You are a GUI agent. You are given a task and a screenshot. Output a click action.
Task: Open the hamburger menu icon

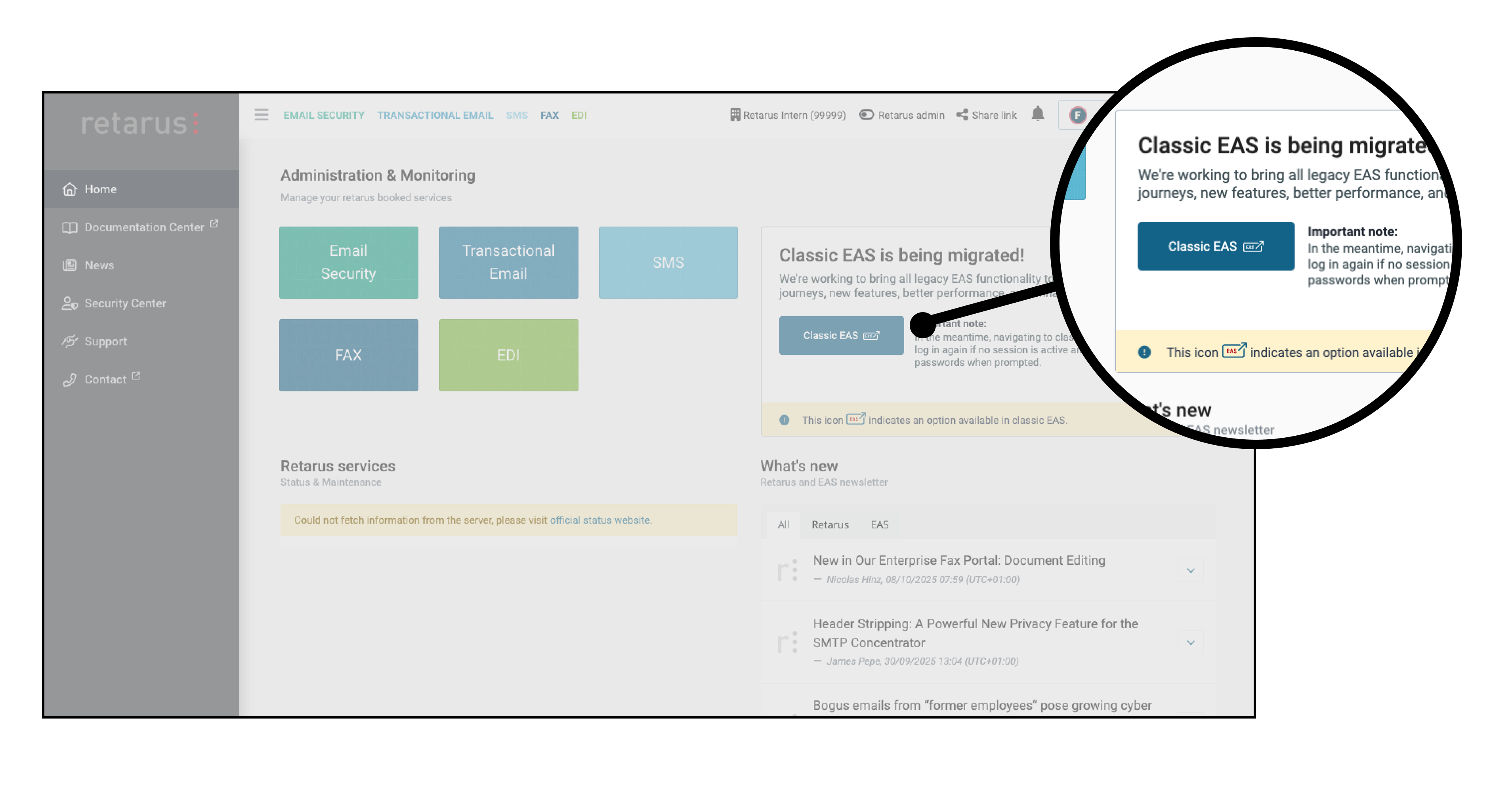tap(261, 114)
